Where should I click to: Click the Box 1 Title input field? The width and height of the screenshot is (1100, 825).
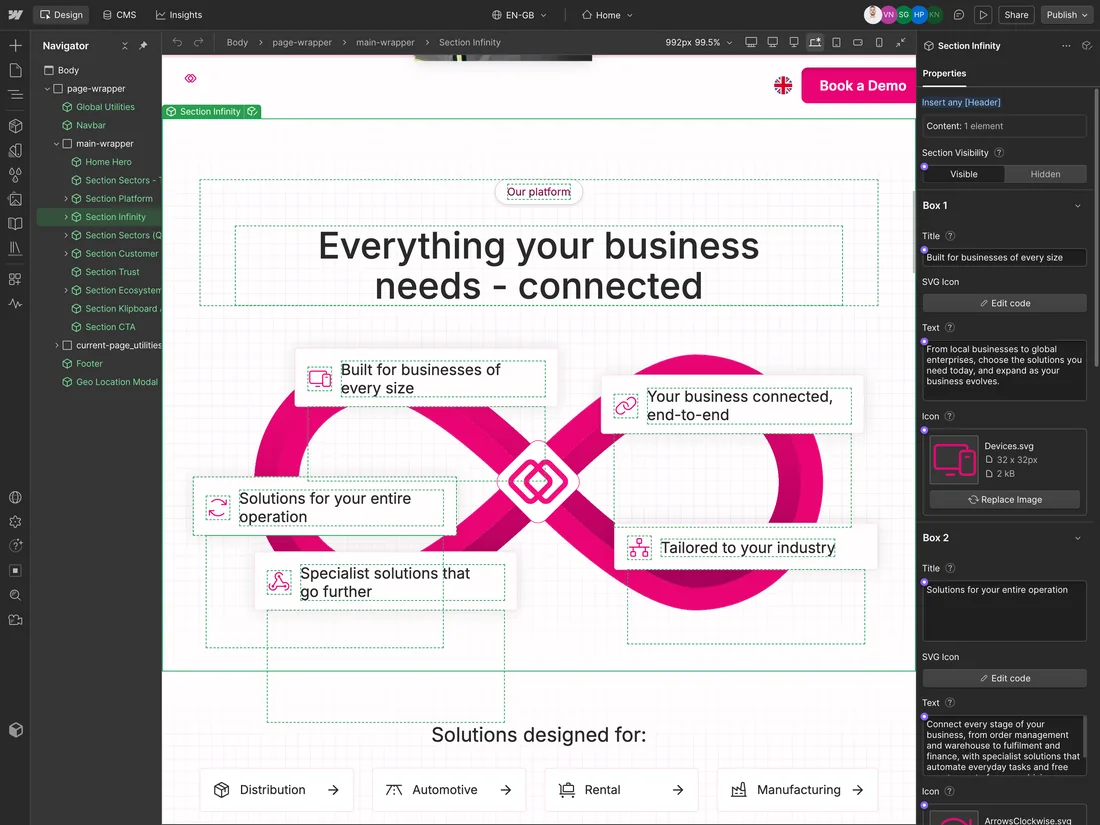coord(1005,257)
